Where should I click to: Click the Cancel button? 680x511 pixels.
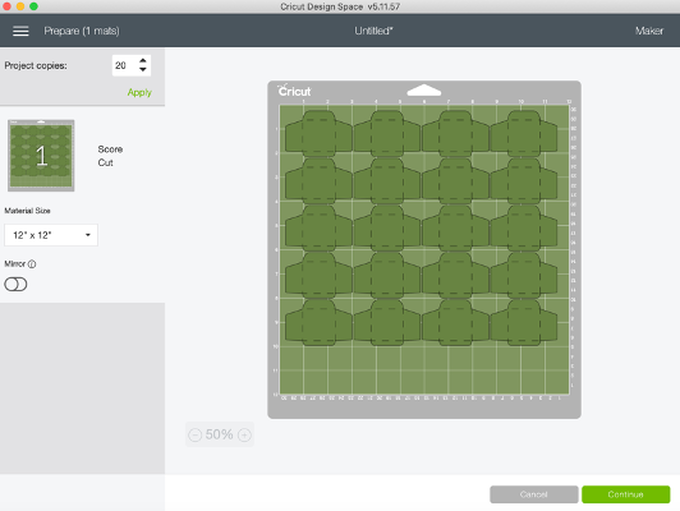[x=533, y=494]
